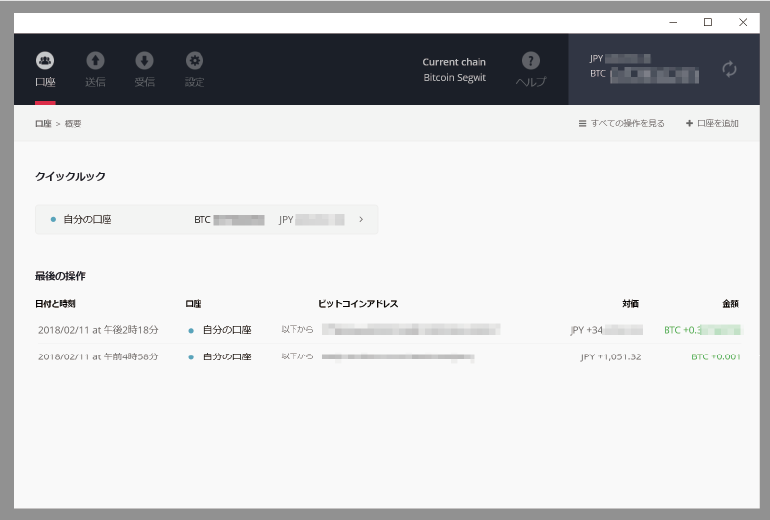
Task: Click 自分の口座 in 午後2時18分 row
Action: click(227, 330)
